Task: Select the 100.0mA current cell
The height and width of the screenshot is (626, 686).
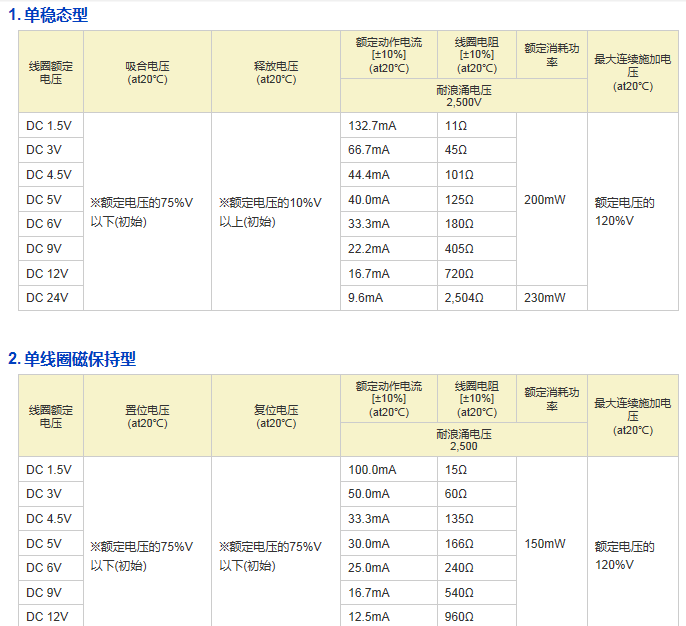Action: pos(371,470)
